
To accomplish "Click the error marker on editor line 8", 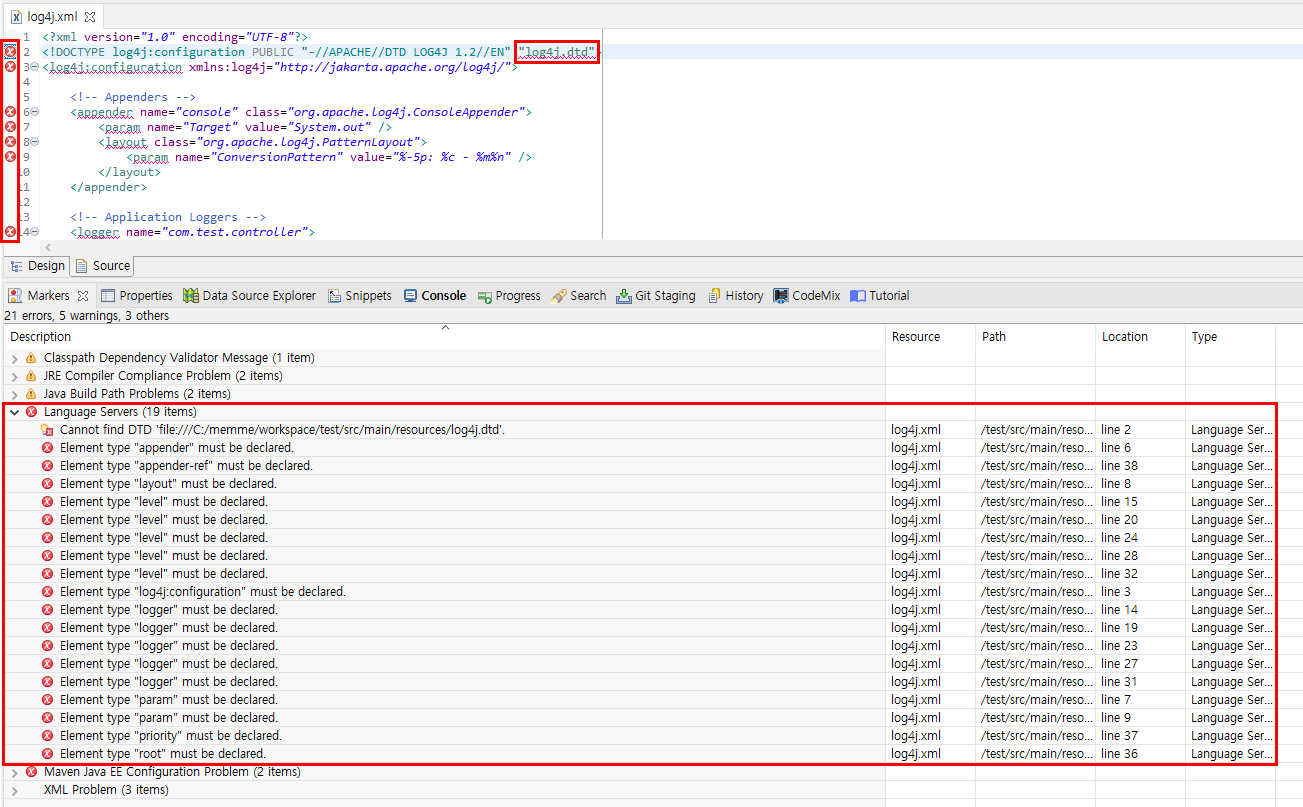I will coord(10,142).
